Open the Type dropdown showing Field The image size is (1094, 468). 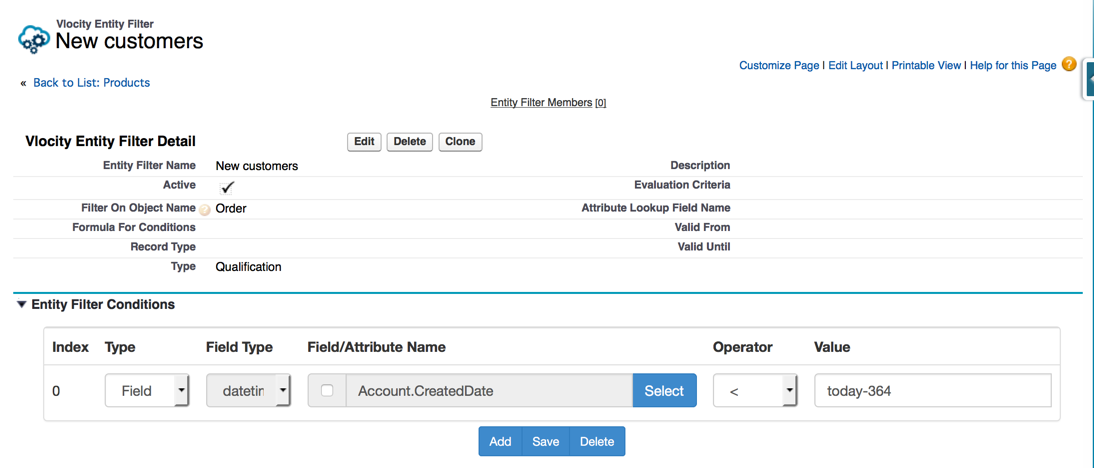147,391
